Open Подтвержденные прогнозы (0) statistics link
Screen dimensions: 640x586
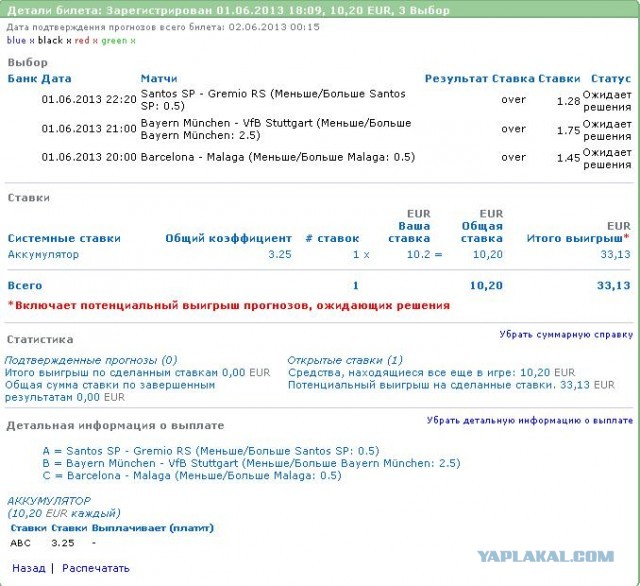(x=91, y=360)
